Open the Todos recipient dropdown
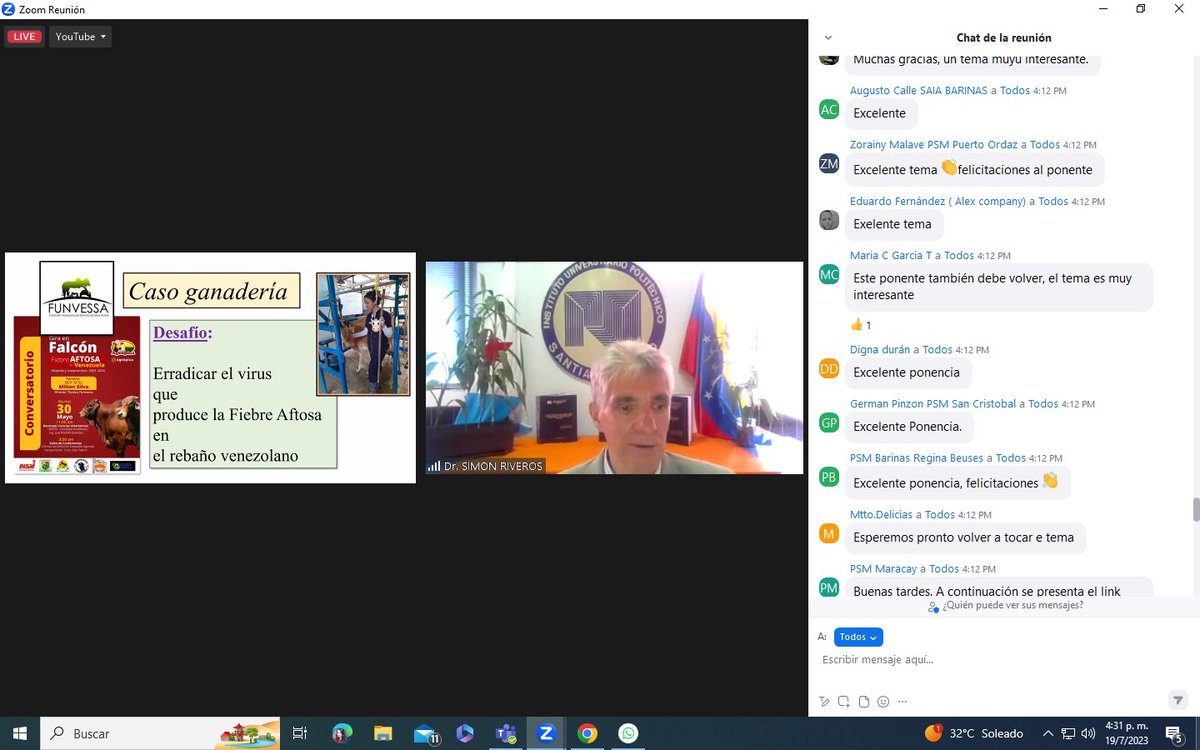 click(858, 637)
